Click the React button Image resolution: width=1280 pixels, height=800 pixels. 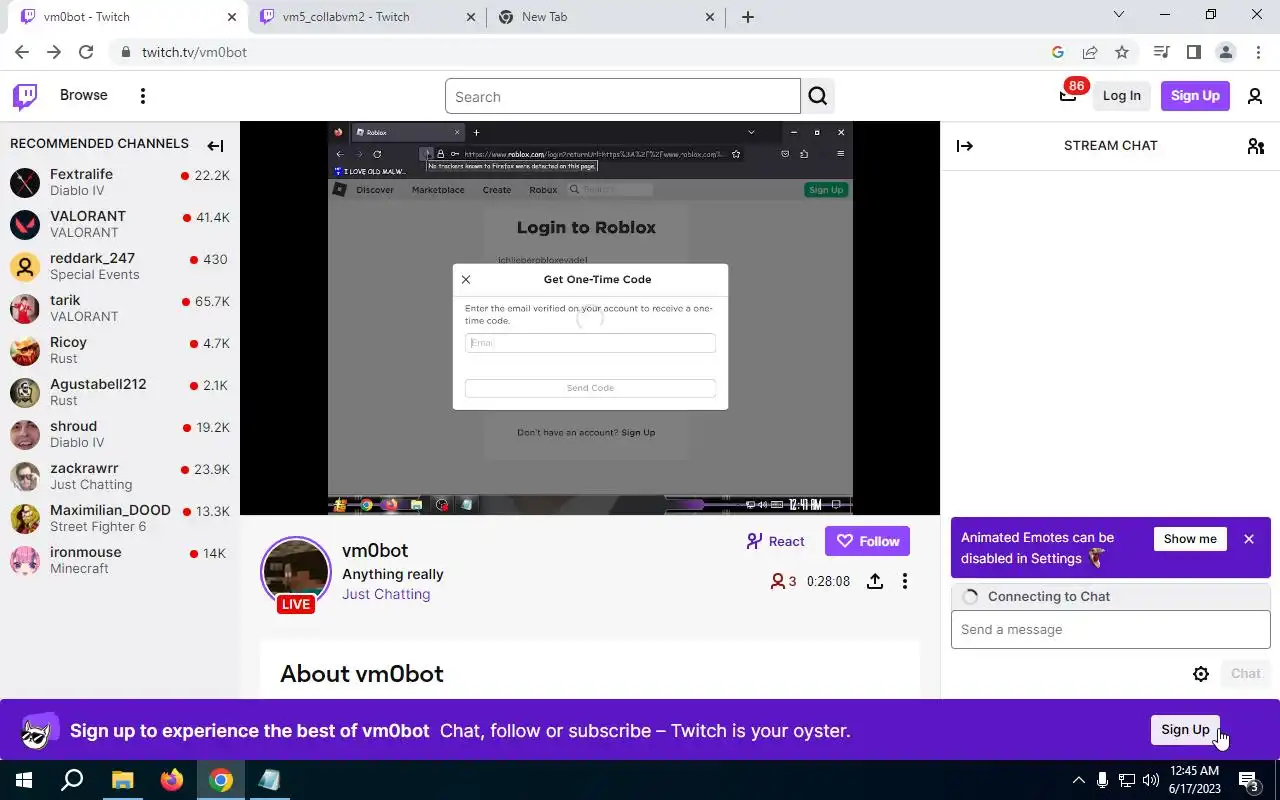click(775, 541)
